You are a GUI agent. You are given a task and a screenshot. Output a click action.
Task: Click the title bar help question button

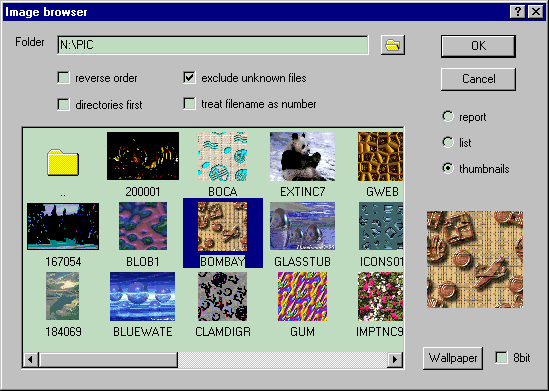click(x=517, y=12)
